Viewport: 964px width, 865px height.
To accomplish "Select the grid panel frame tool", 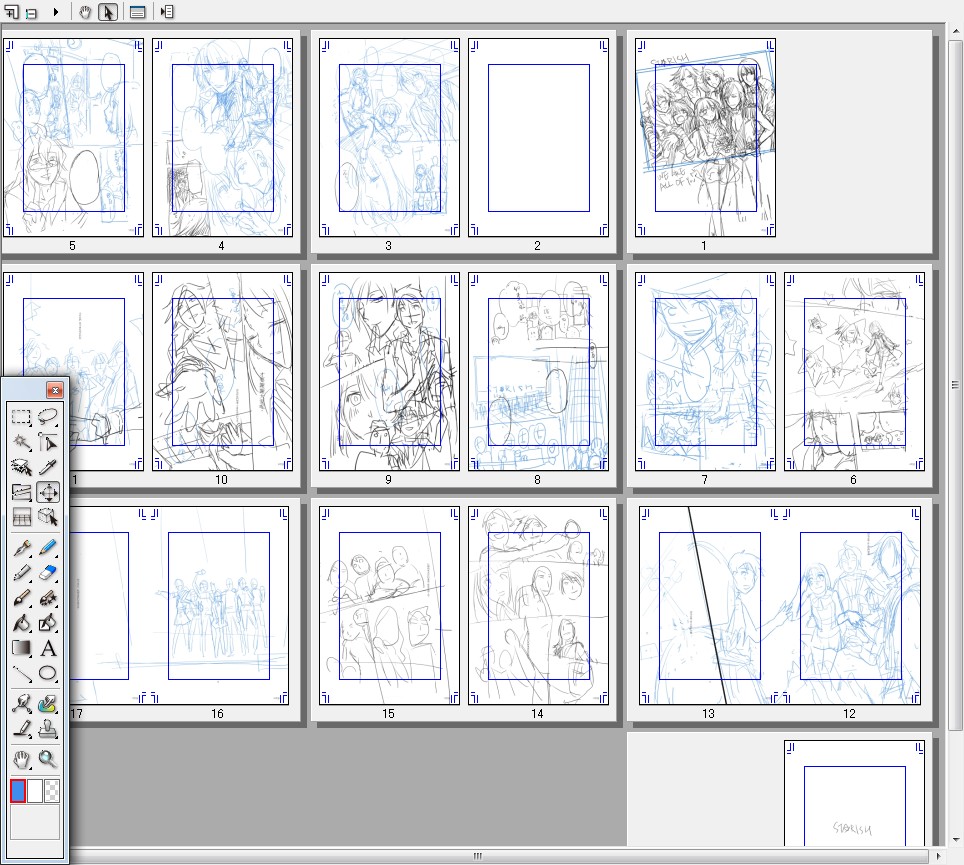I will pyautogui.click(x=22, y=518).
